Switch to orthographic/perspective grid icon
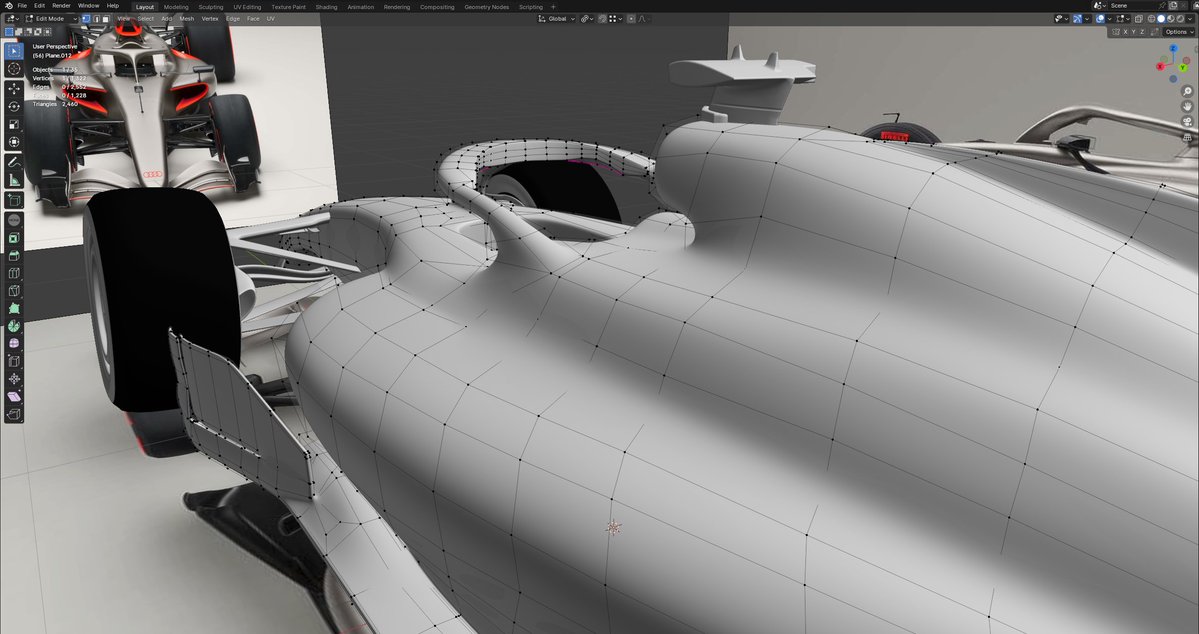 pos(1188,137)
